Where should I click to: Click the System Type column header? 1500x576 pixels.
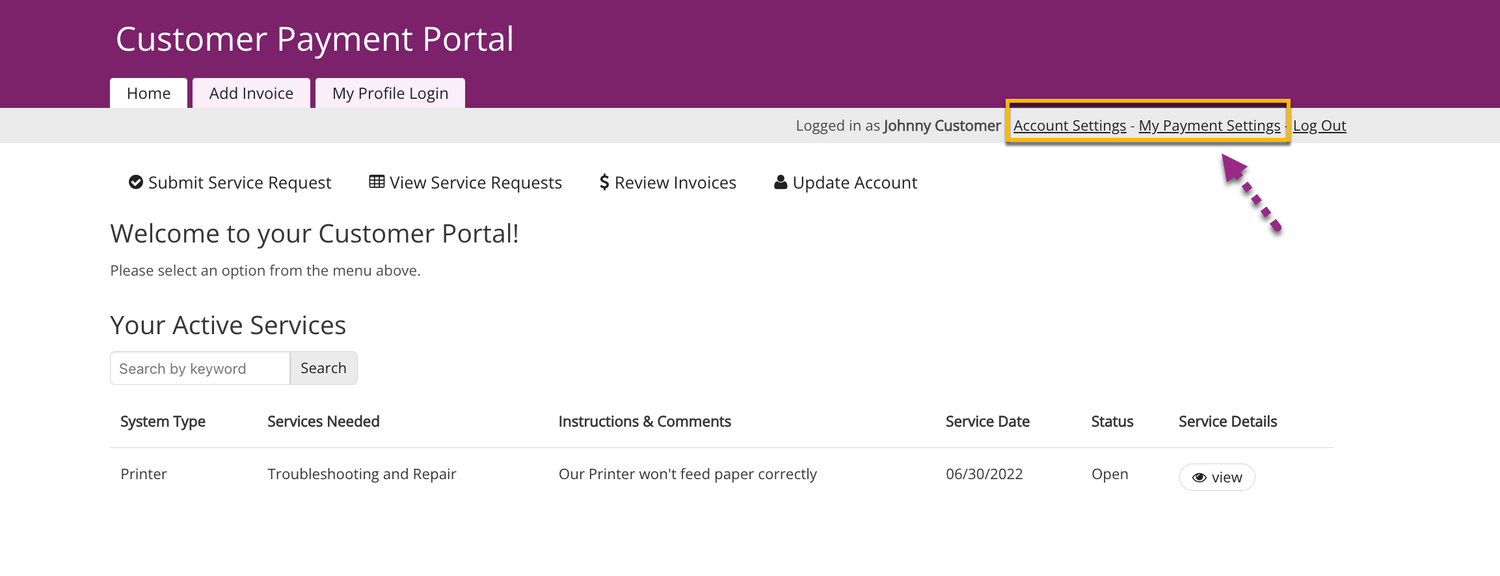pyautogui.click(x=163, y=422)
